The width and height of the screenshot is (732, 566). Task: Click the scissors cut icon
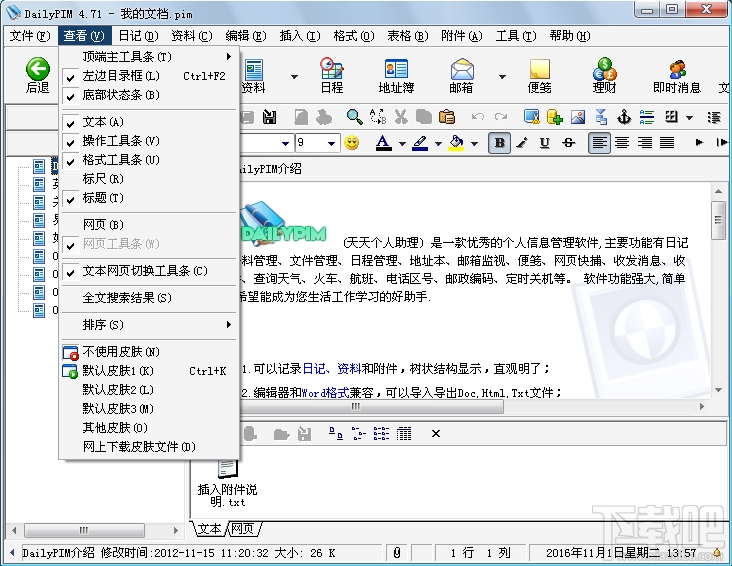click(x=401, y=117)
